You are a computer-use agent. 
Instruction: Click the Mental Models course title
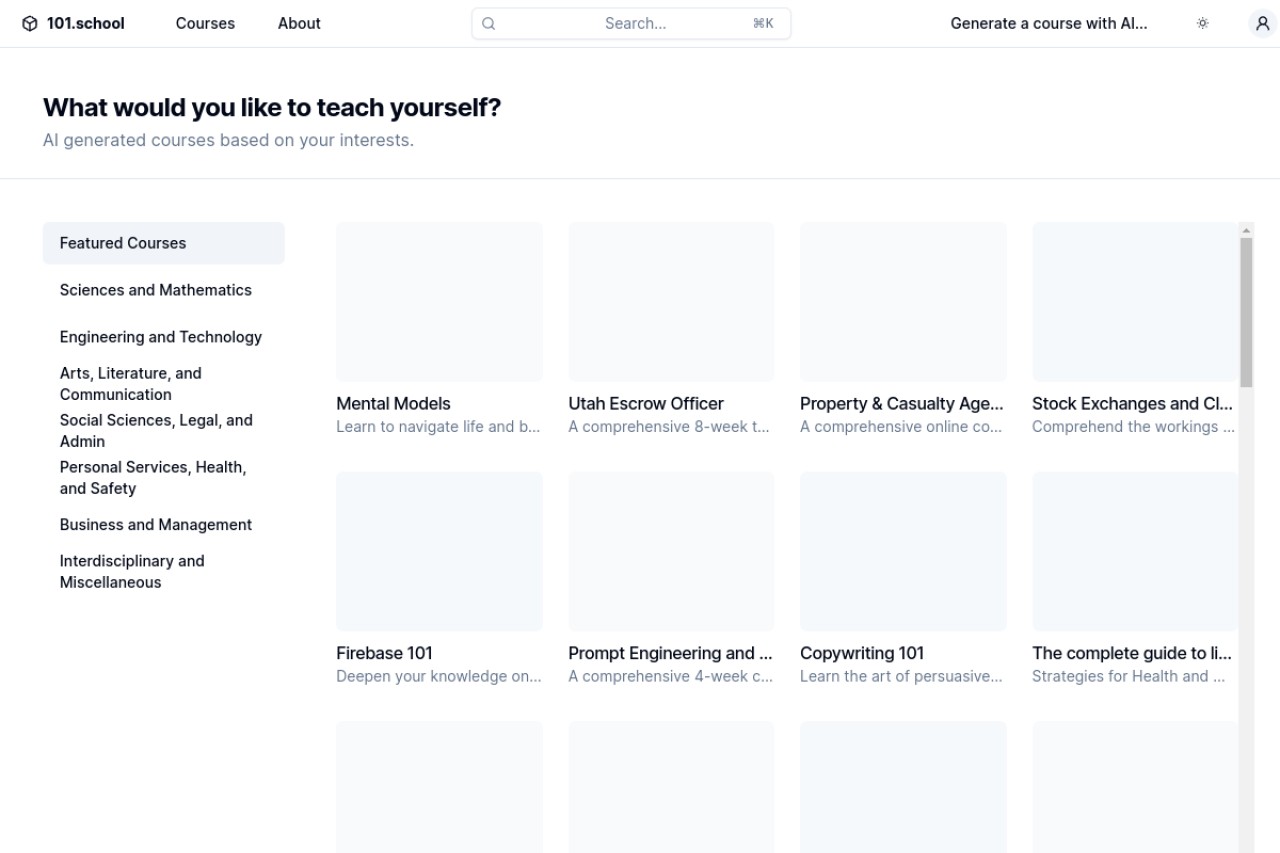(x=393, y=404)
